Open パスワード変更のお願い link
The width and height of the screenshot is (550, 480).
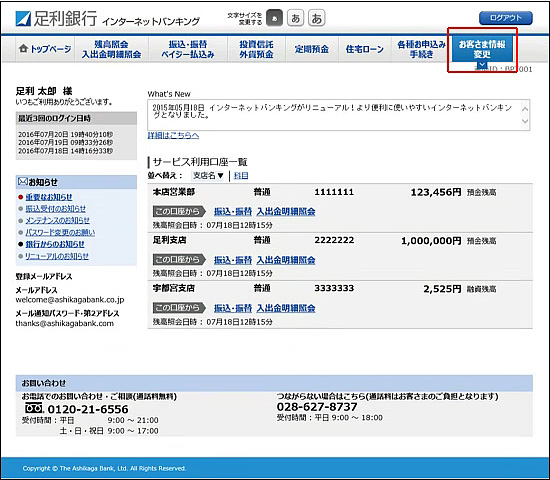tap(60, 232)
